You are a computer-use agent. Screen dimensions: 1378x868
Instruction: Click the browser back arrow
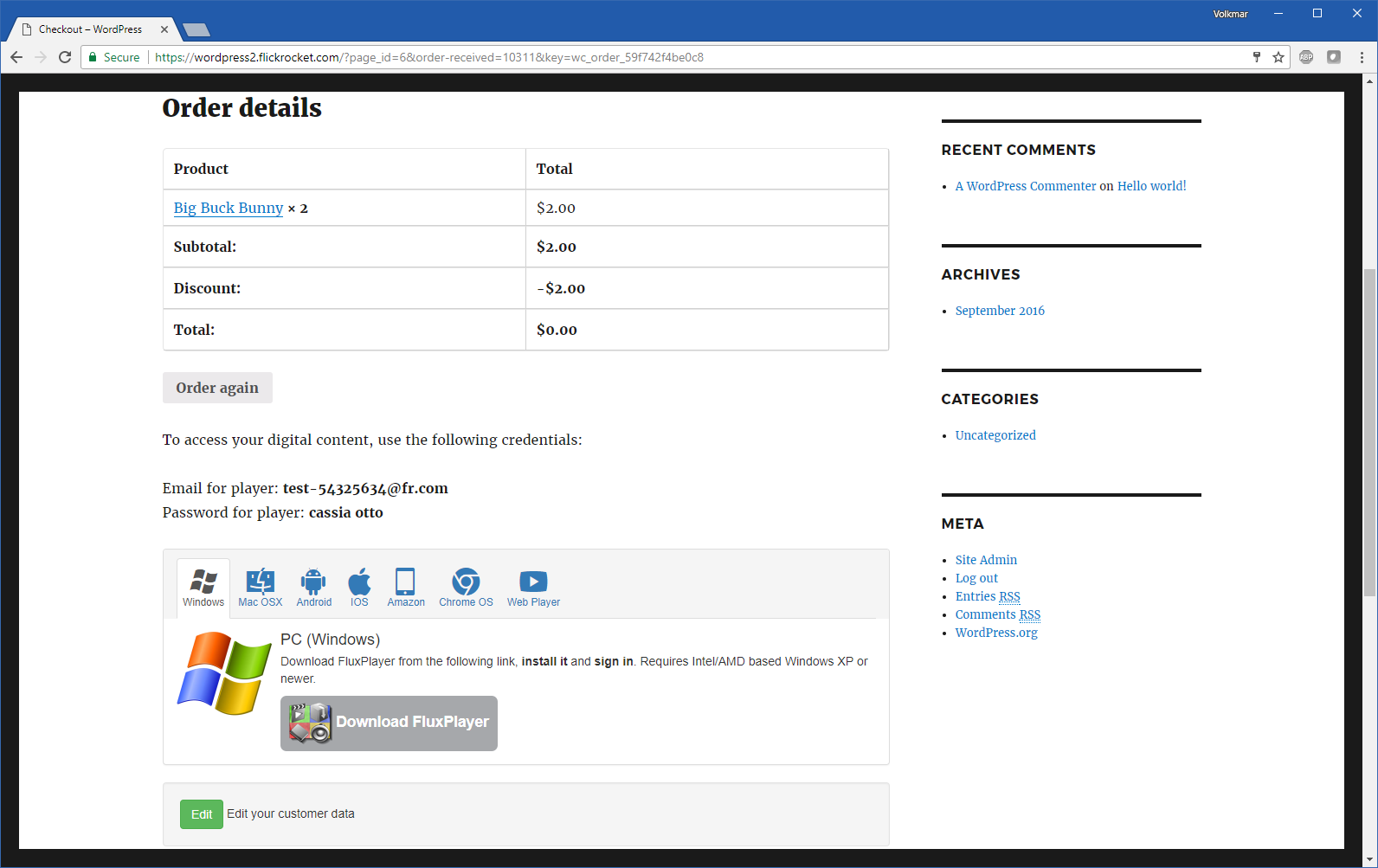(x=16, y=57)
